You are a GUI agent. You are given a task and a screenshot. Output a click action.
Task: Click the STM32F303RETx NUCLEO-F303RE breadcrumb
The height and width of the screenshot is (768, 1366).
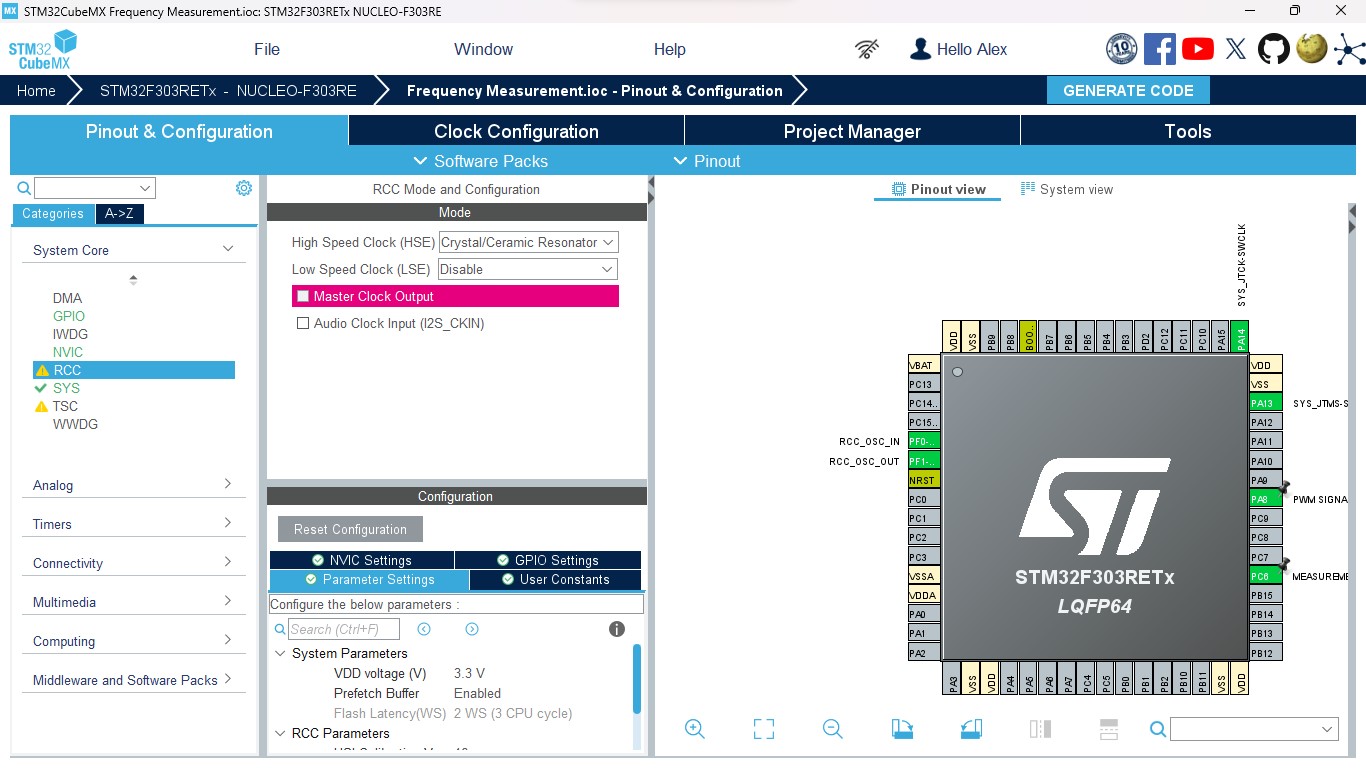(x=228, y=90)
